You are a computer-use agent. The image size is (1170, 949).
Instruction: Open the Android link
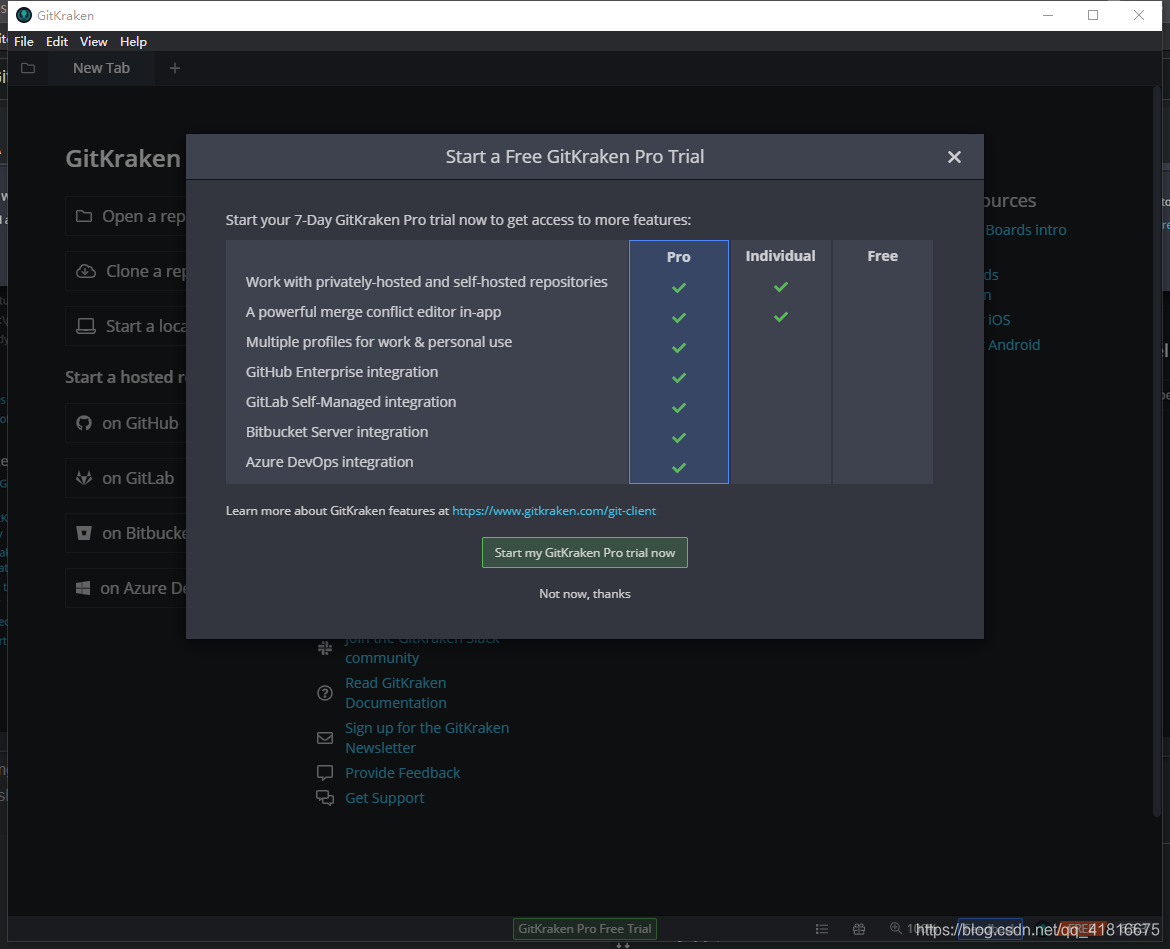pyautogui.click(x=1013, y=345)
